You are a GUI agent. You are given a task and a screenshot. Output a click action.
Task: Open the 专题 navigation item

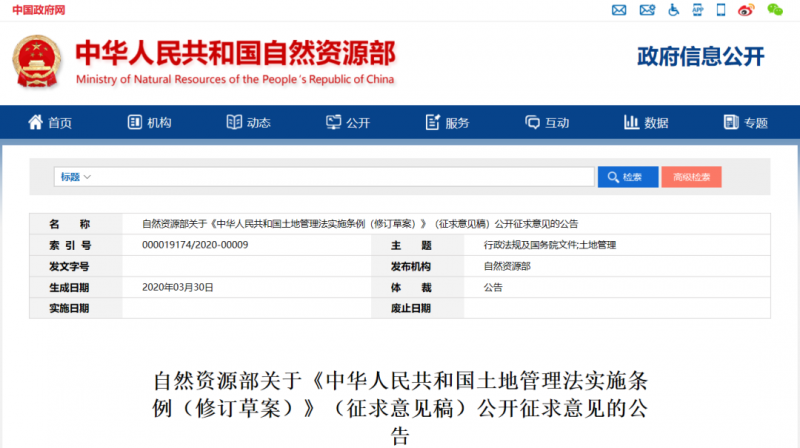click(745, 122)
